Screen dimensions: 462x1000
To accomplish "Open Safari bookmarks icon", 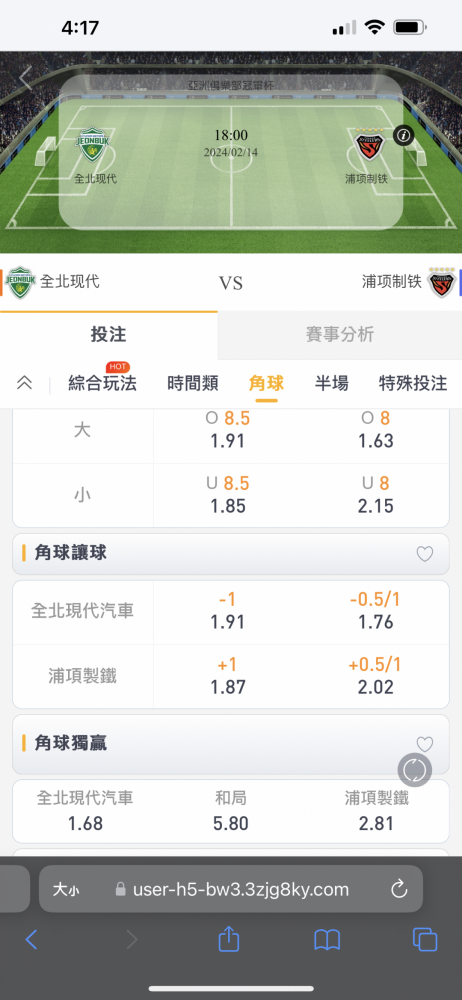I will (x=327, y=939).
